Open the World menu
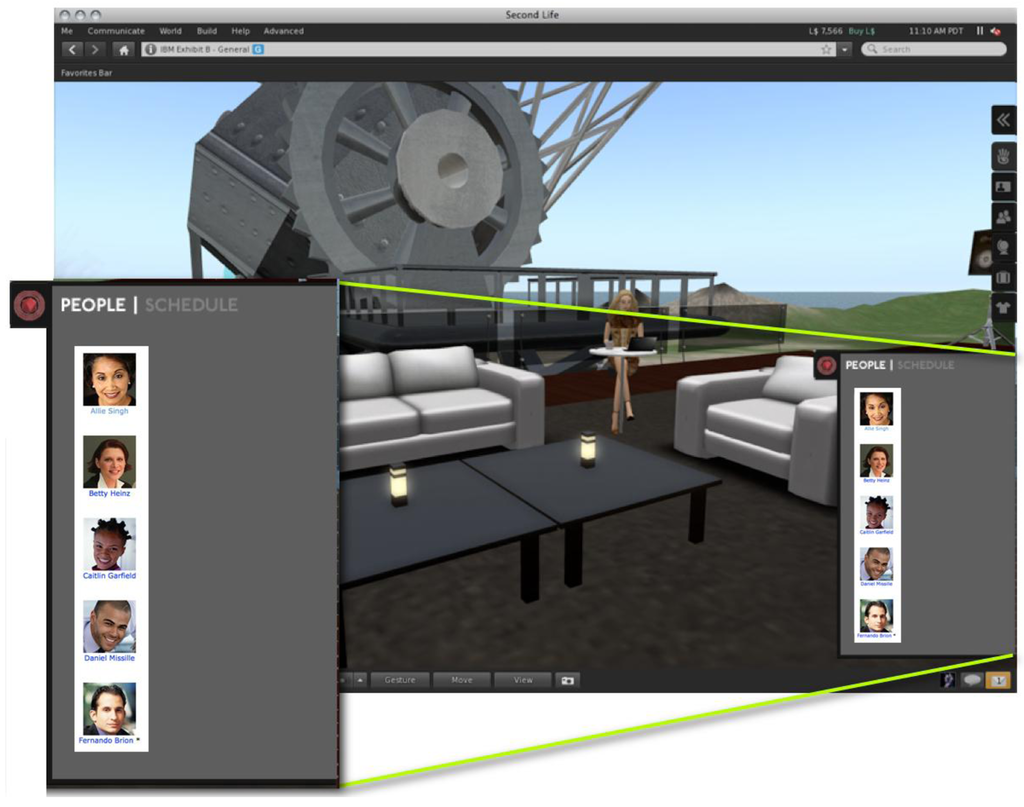This screenshot has width=1024, height=807. click(x=170, y=31)
